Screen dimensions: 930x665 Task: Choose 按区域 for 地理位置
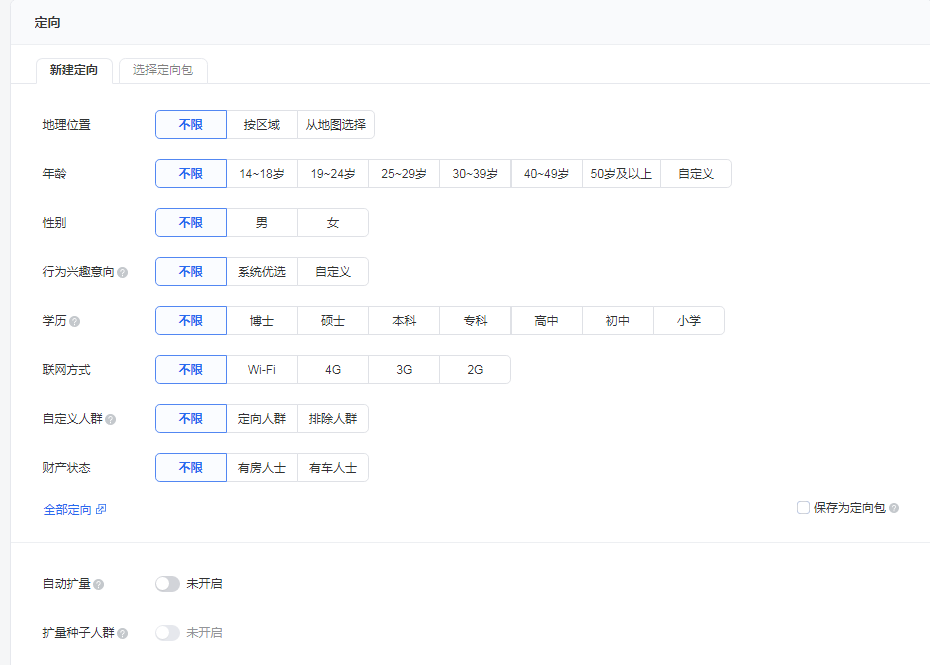(x=262, y=125)
